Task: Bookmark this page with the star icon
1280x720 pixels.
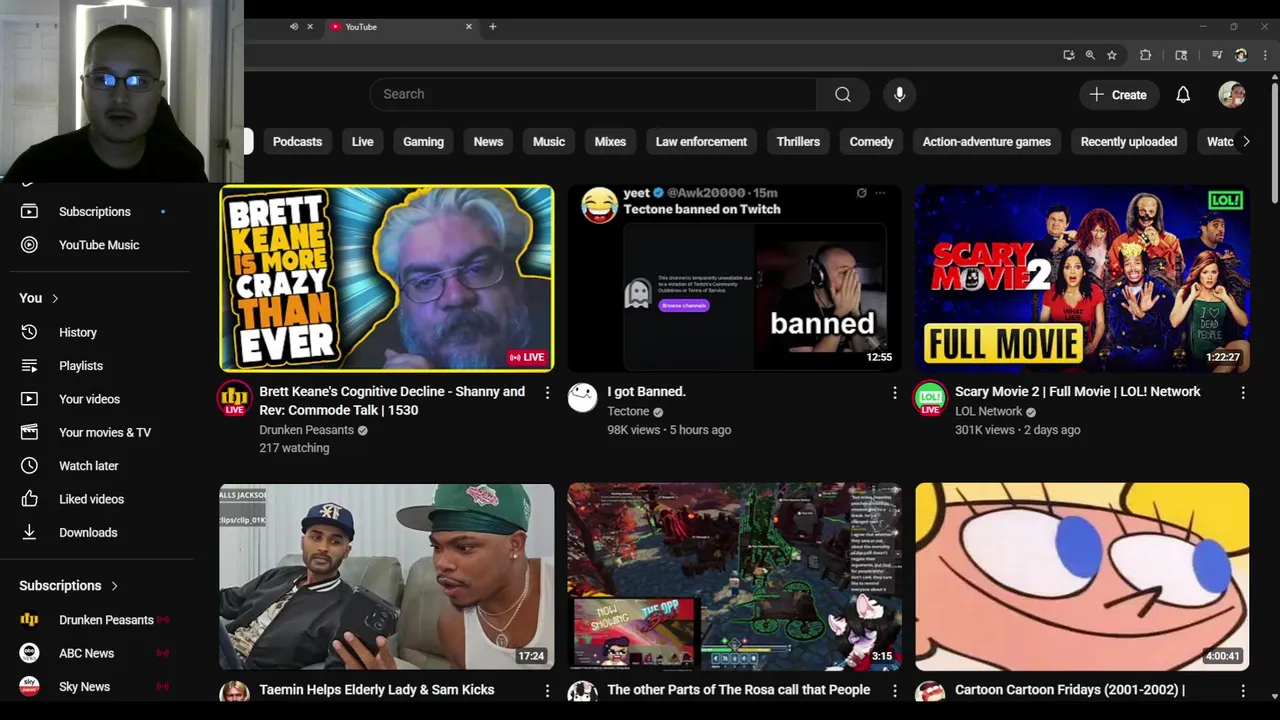Action: coord(1111,55)
